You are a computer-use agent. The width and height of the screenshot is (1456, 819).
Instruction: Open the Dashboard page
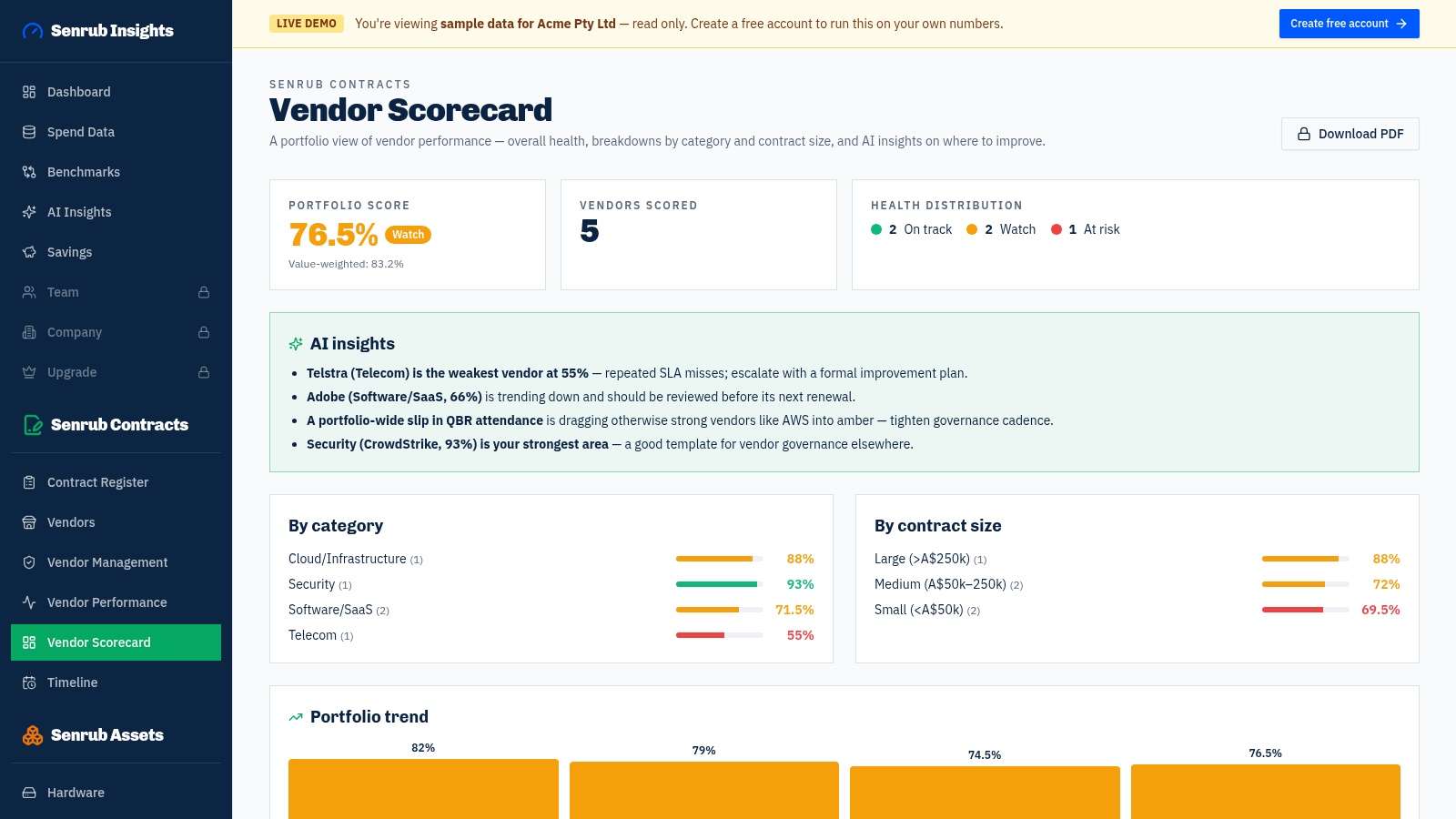pyautogui.click(x=116, y=92)
